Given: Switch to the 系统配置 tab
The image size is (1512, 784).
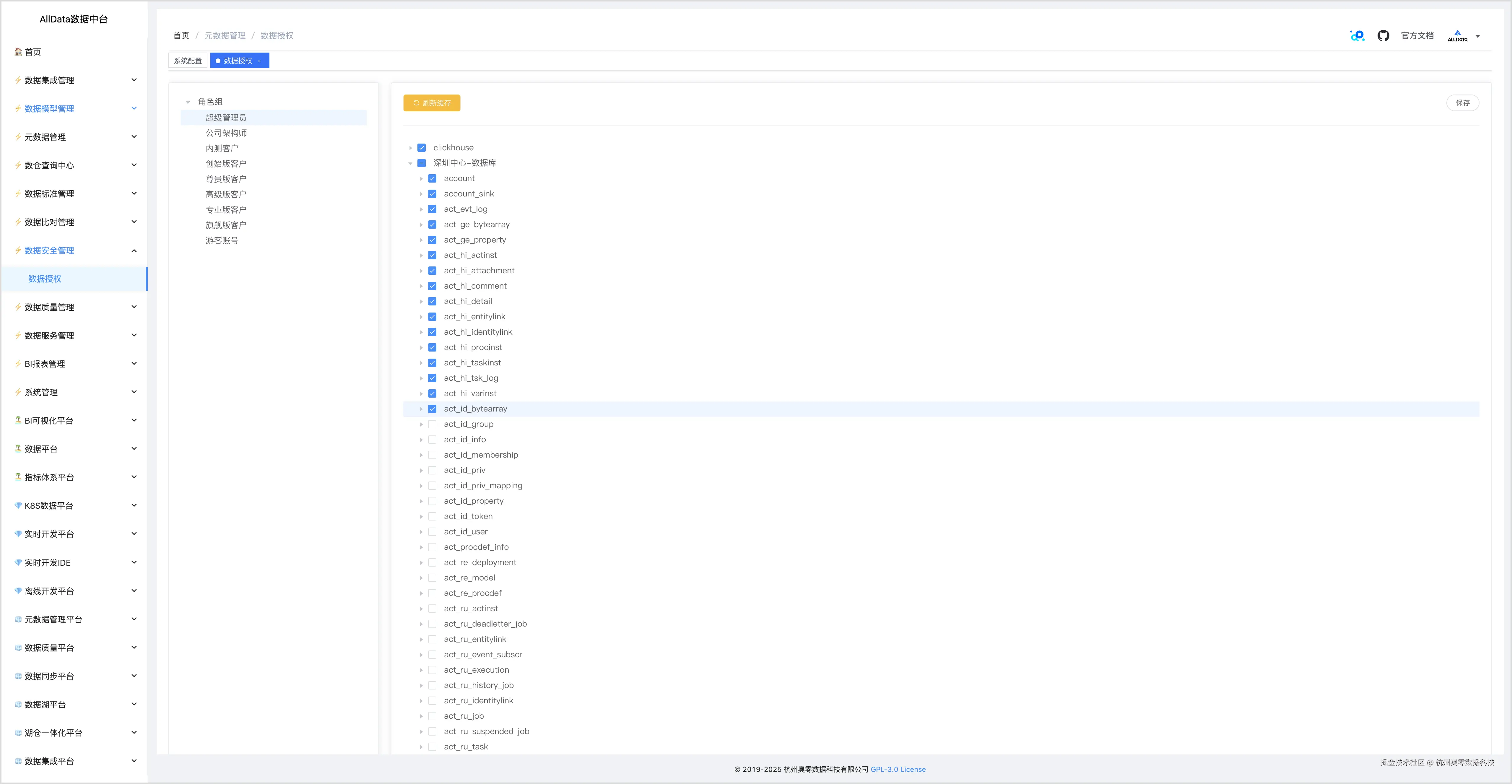Looking at the screenshot, I should [x=188, y=61].
